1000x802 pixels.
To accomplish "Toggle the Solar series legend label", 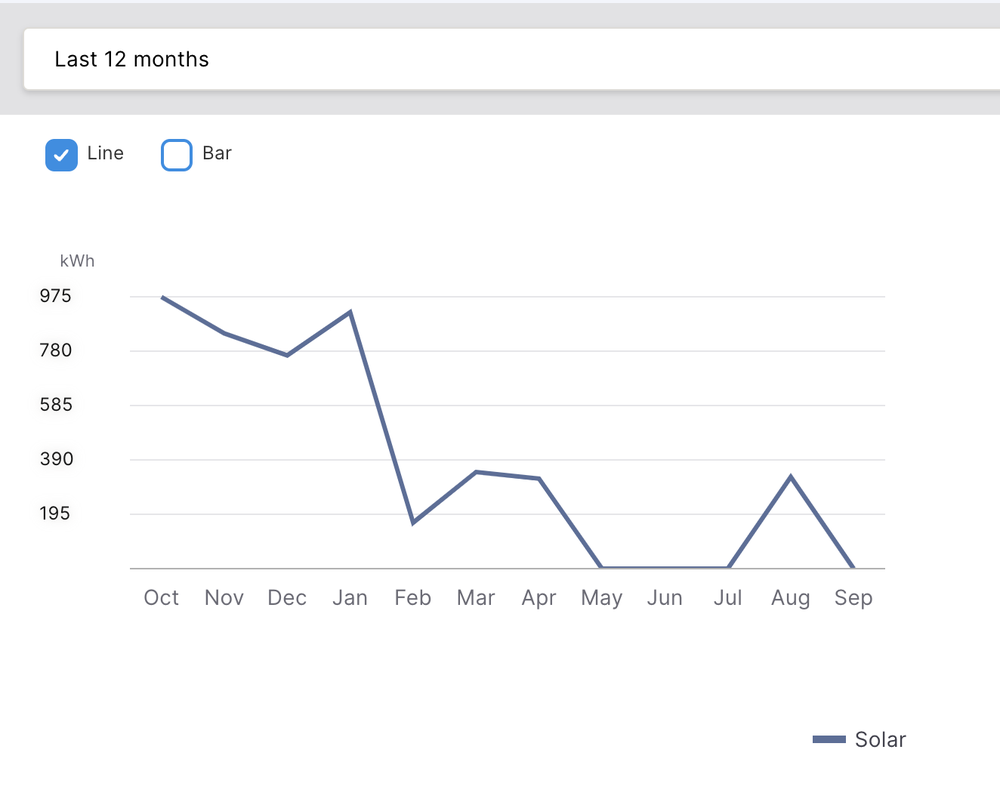I will point(880,740).
